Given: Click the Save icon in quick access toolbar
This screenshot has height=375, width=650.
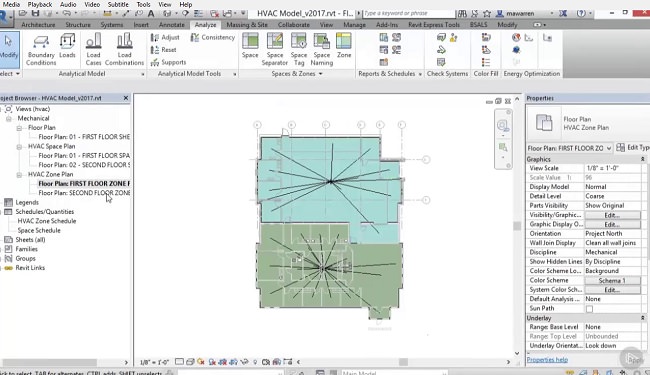Looking at the screenshot, I should pyautogui.click(x=35, y=14).
